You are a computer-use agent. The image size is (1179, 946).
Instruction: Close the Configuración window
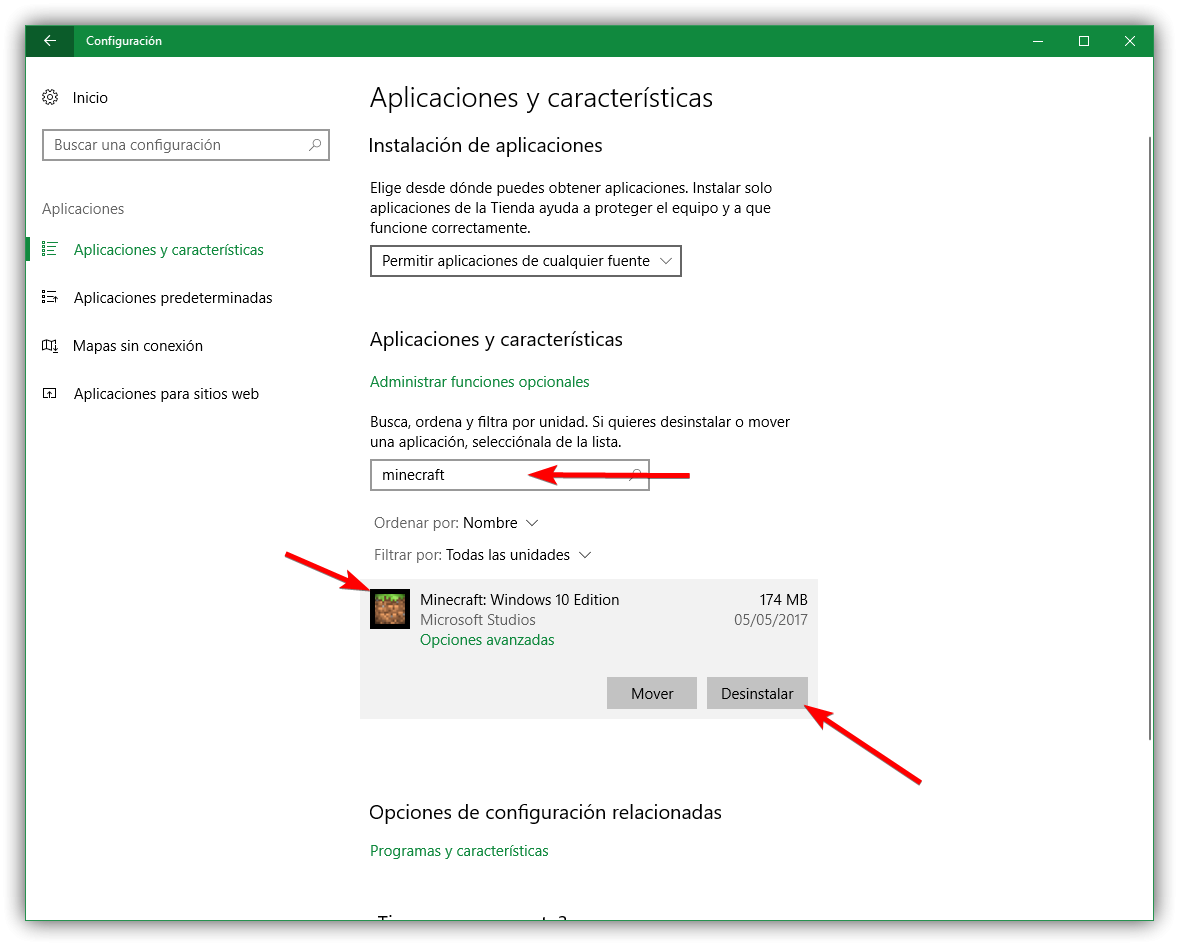[1129, 41]
